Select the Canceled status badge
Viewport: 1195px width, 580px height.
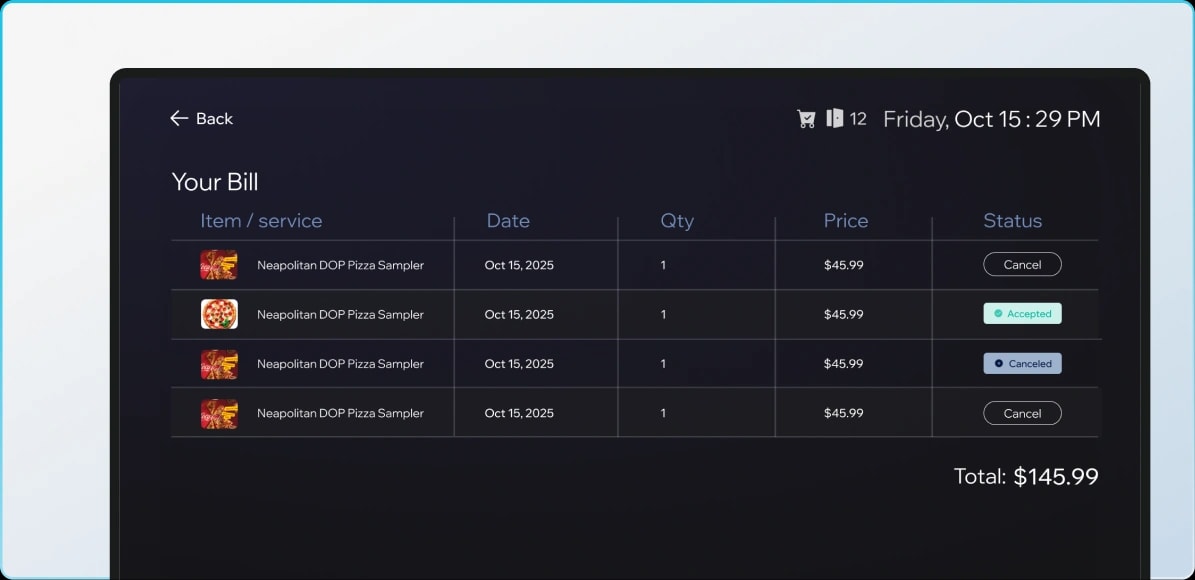[1022, 363]
